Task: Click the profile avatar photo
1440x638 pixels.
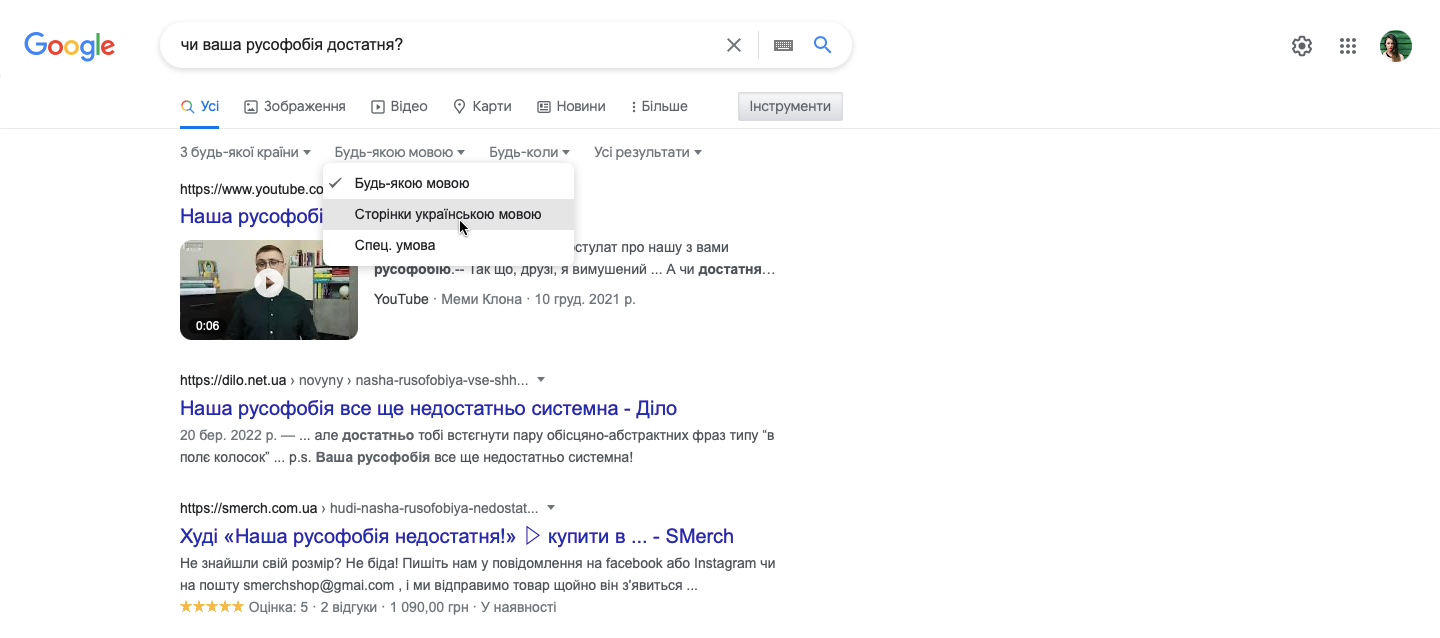Action: 1396,45
